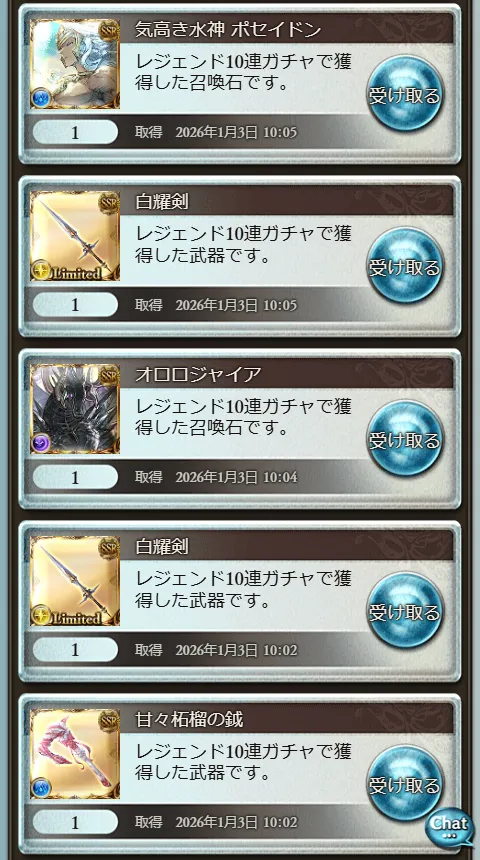Click the Limited badge on 白耀剣 obtained 10:02

click(x=68, y=616)
